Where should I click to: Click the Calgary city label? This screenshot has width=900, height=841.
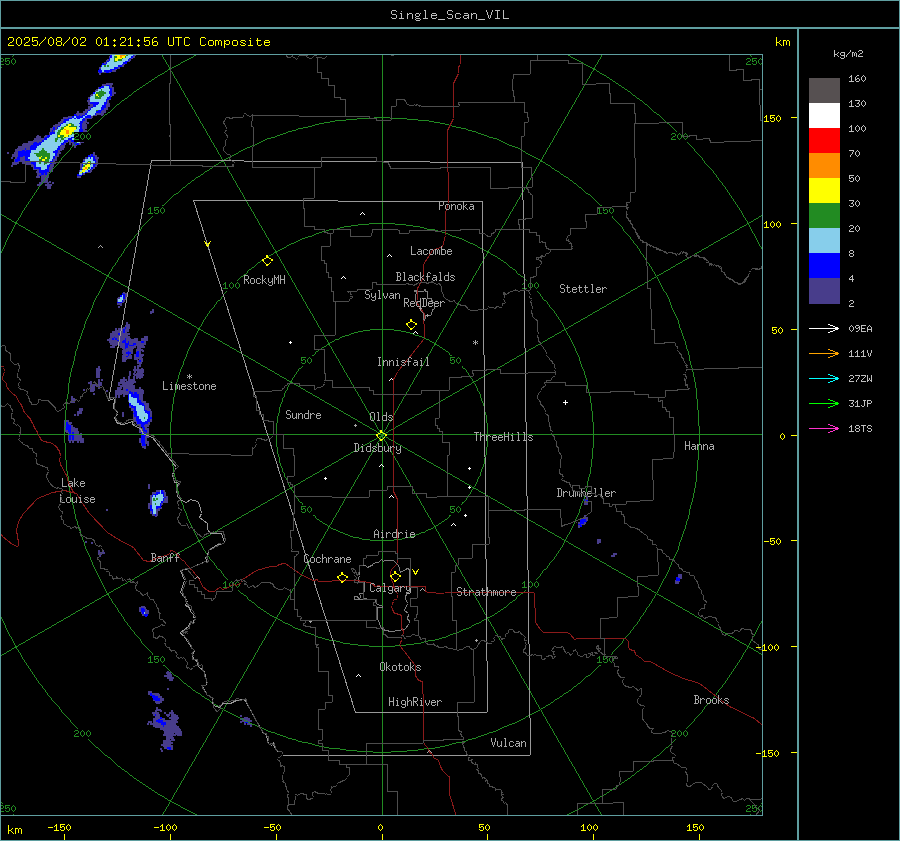(x=390, y=588)
